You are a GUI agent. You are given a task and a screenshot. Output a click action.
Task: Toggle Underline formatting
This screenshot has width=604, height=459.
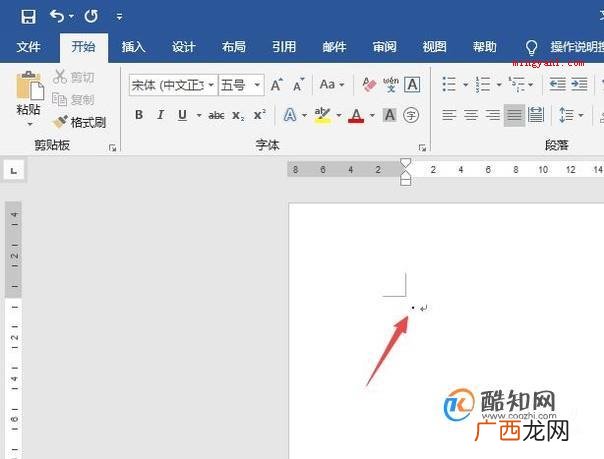[183, 115]
